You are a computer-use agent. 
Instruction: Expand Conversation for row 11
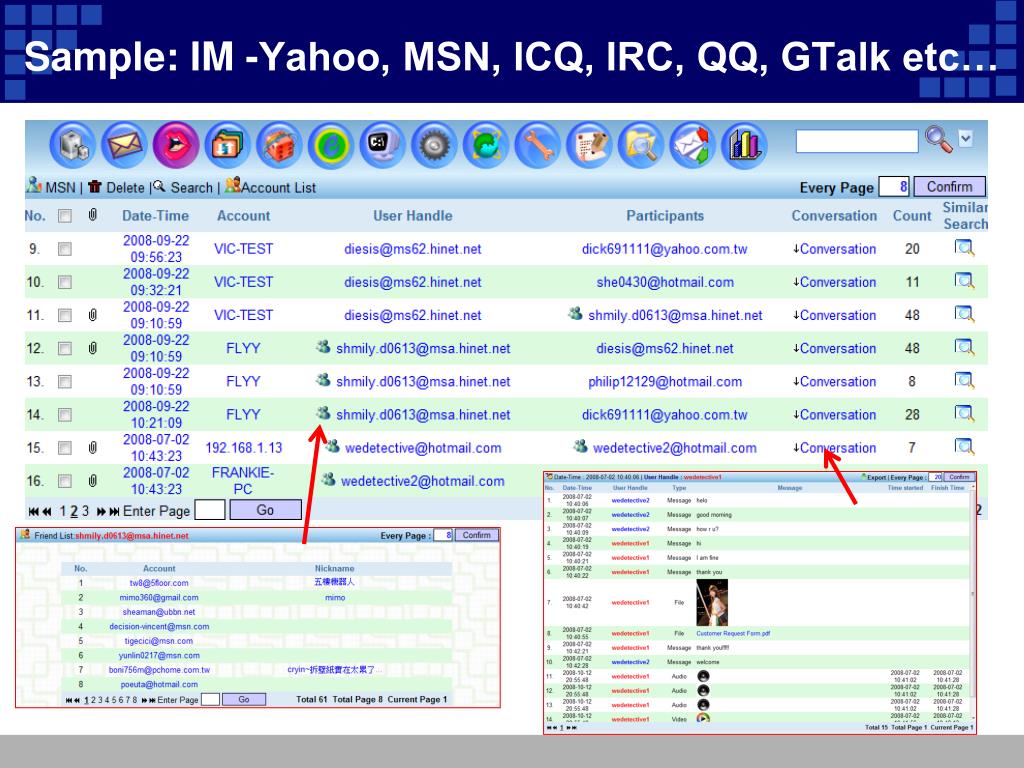pyautogui.click(x=835, y=315)
